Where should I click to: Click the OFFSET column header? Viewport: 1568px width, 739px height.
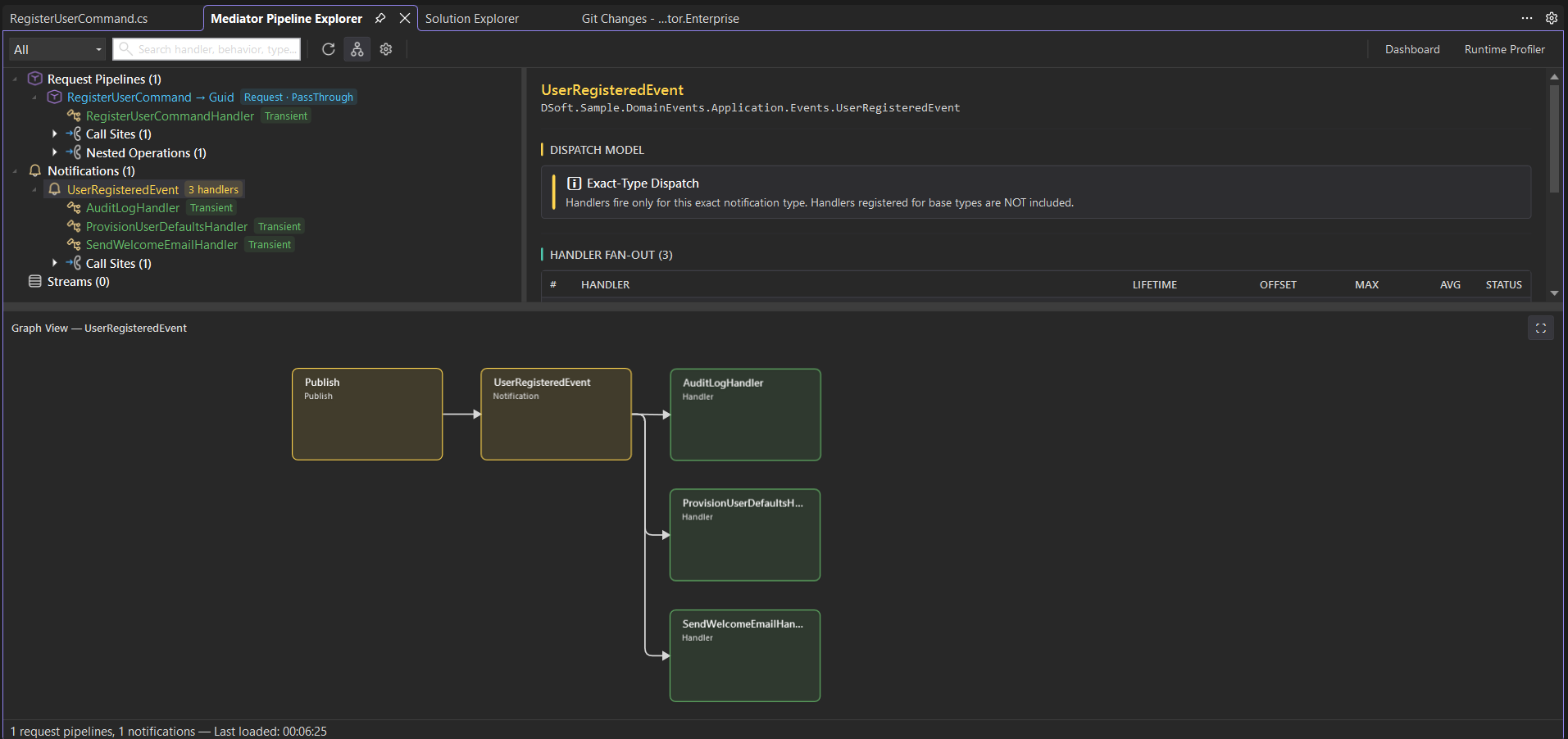coord(1278,284)
